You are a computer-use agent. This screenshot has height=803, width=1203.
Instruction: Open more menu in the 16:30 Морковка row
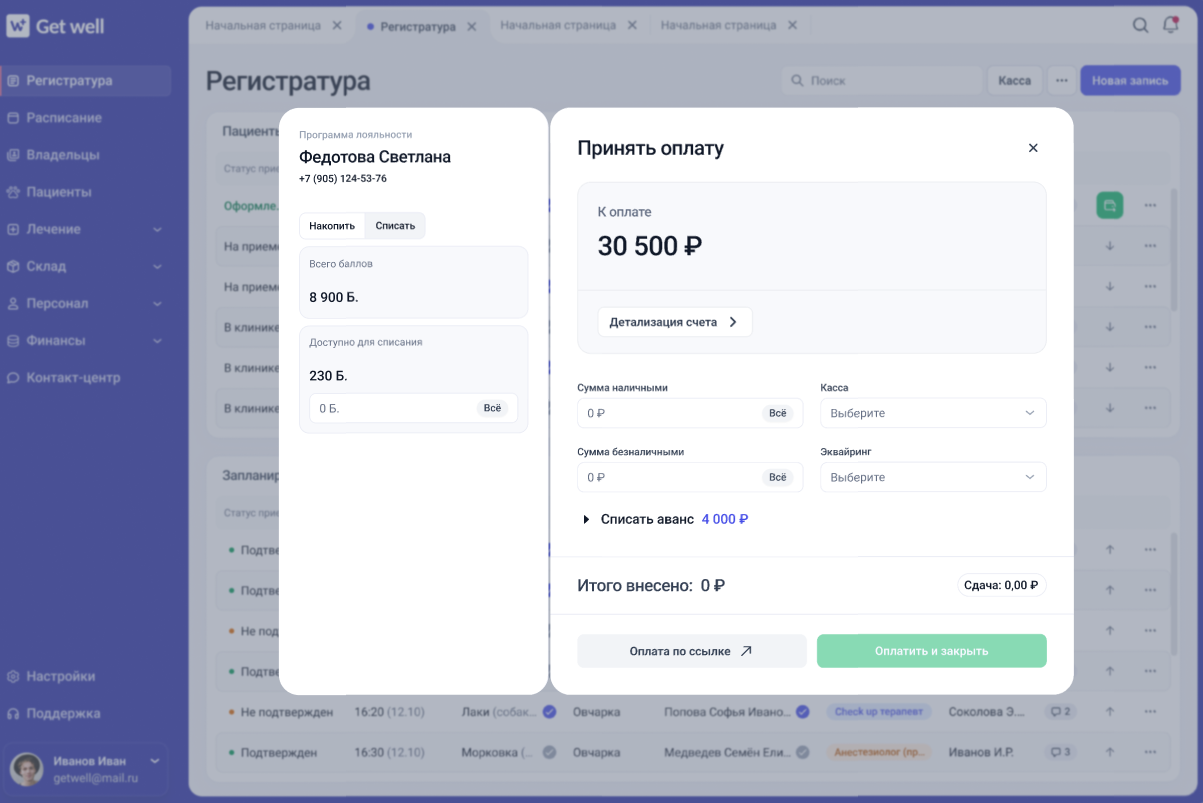coord(1150,752)
